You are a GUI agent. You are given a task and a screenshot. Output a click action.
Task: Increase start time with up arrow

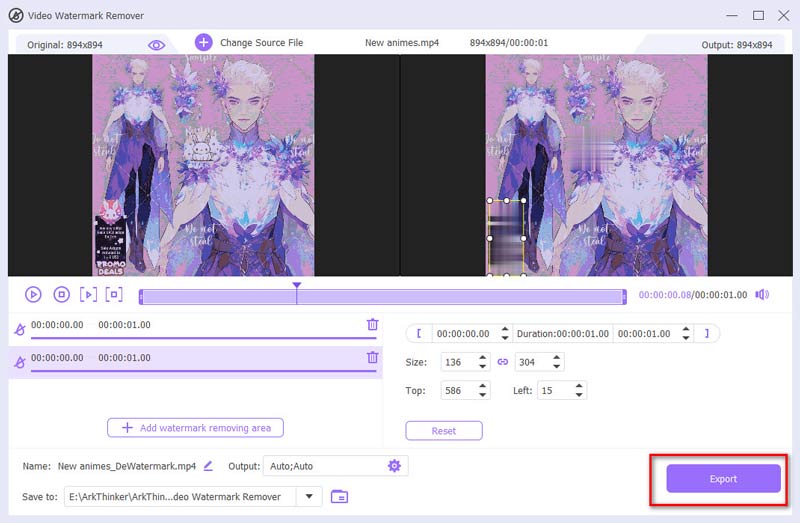[505, 329]
